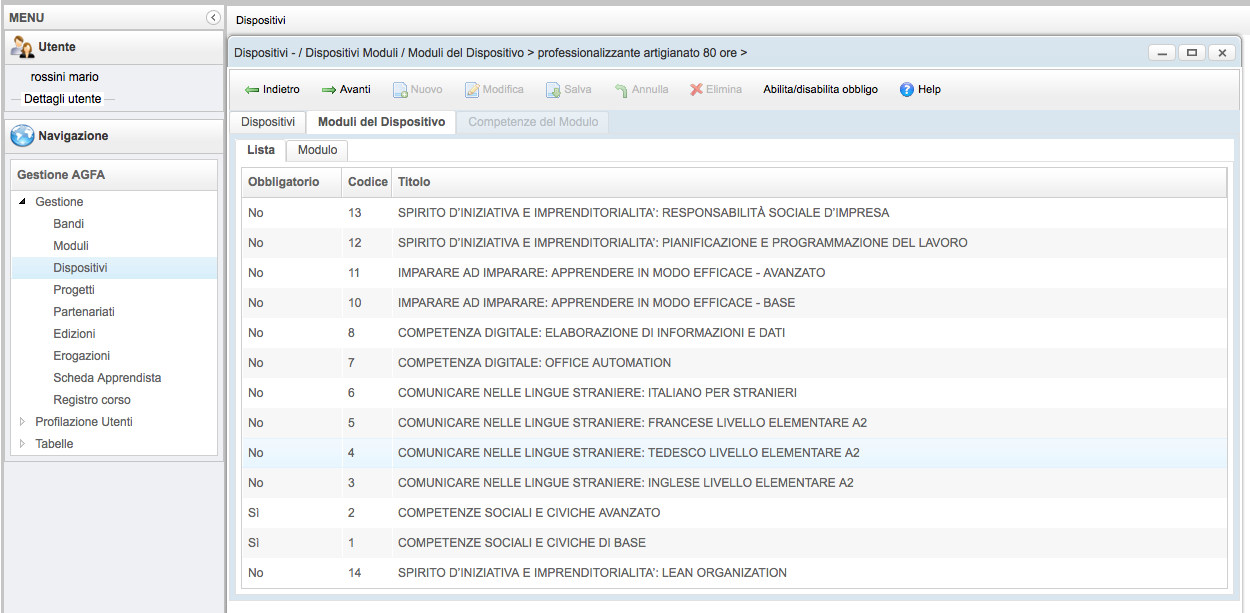Toggle Abilita/disabilita obbligo
Image resolution: width=1250 pixels, height=613 pixels.
click(x=820, y=90)
